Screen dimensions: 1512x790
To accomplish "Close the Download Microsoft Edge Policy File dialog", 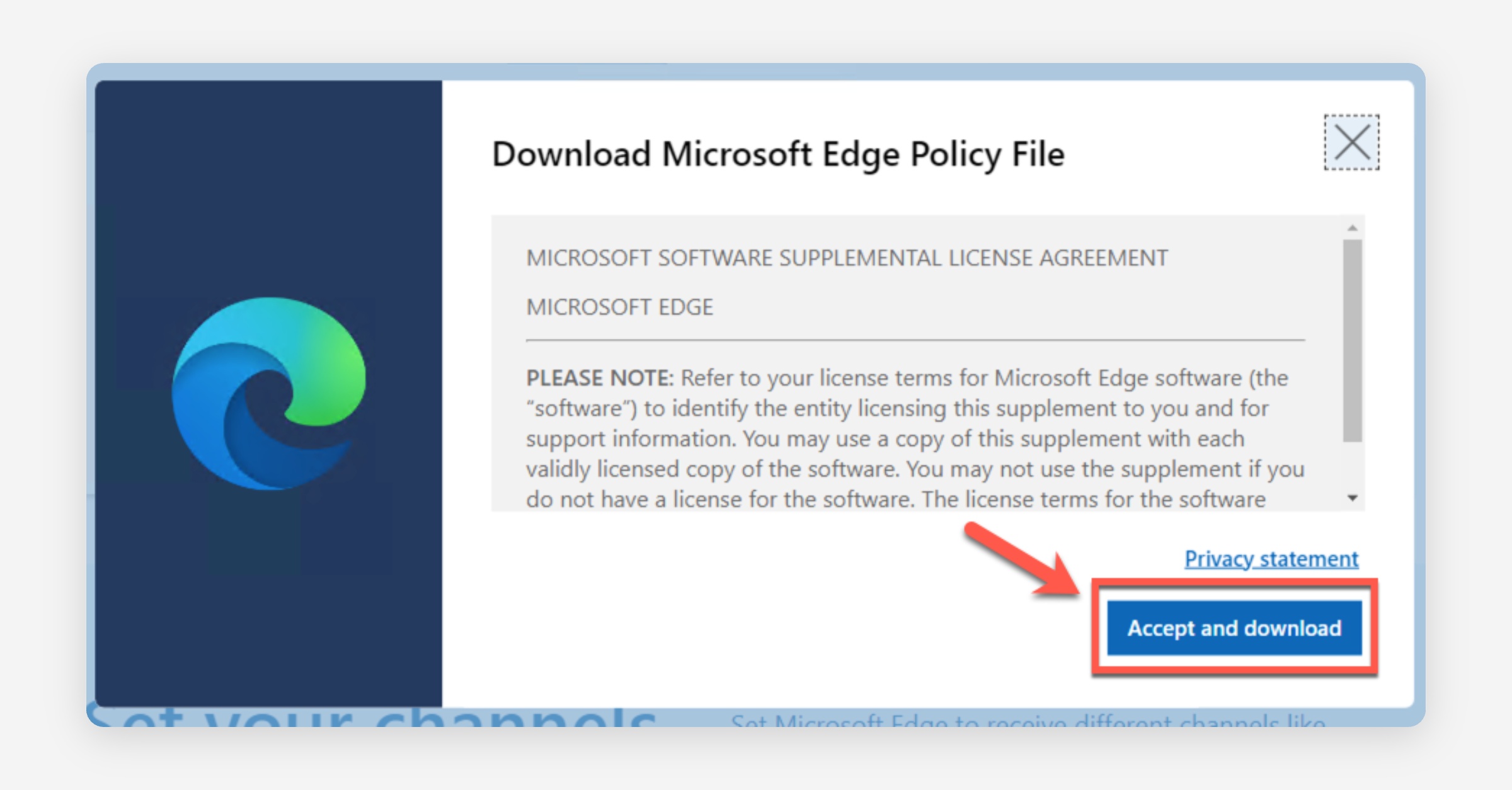I will click(x=1352, y=143).
